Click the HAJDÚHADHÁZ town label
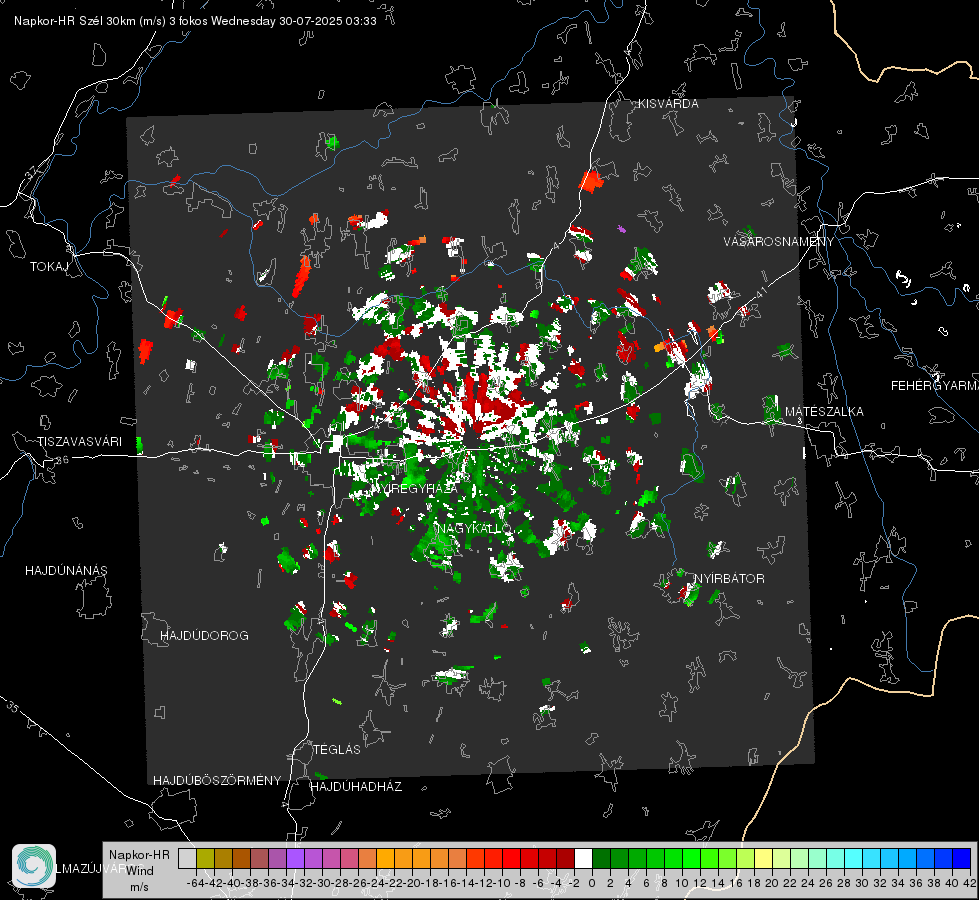The image size is (979, 900). pyautogui.click(x=356, y=787)
